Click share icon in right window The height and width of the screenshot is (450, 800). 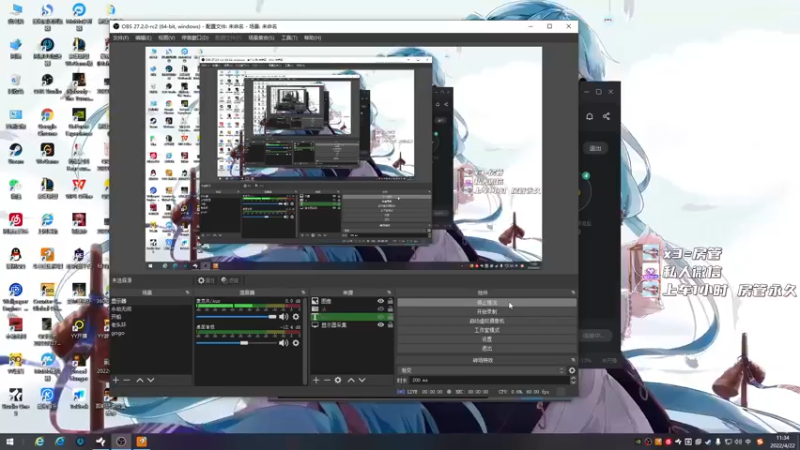(606, 116)
